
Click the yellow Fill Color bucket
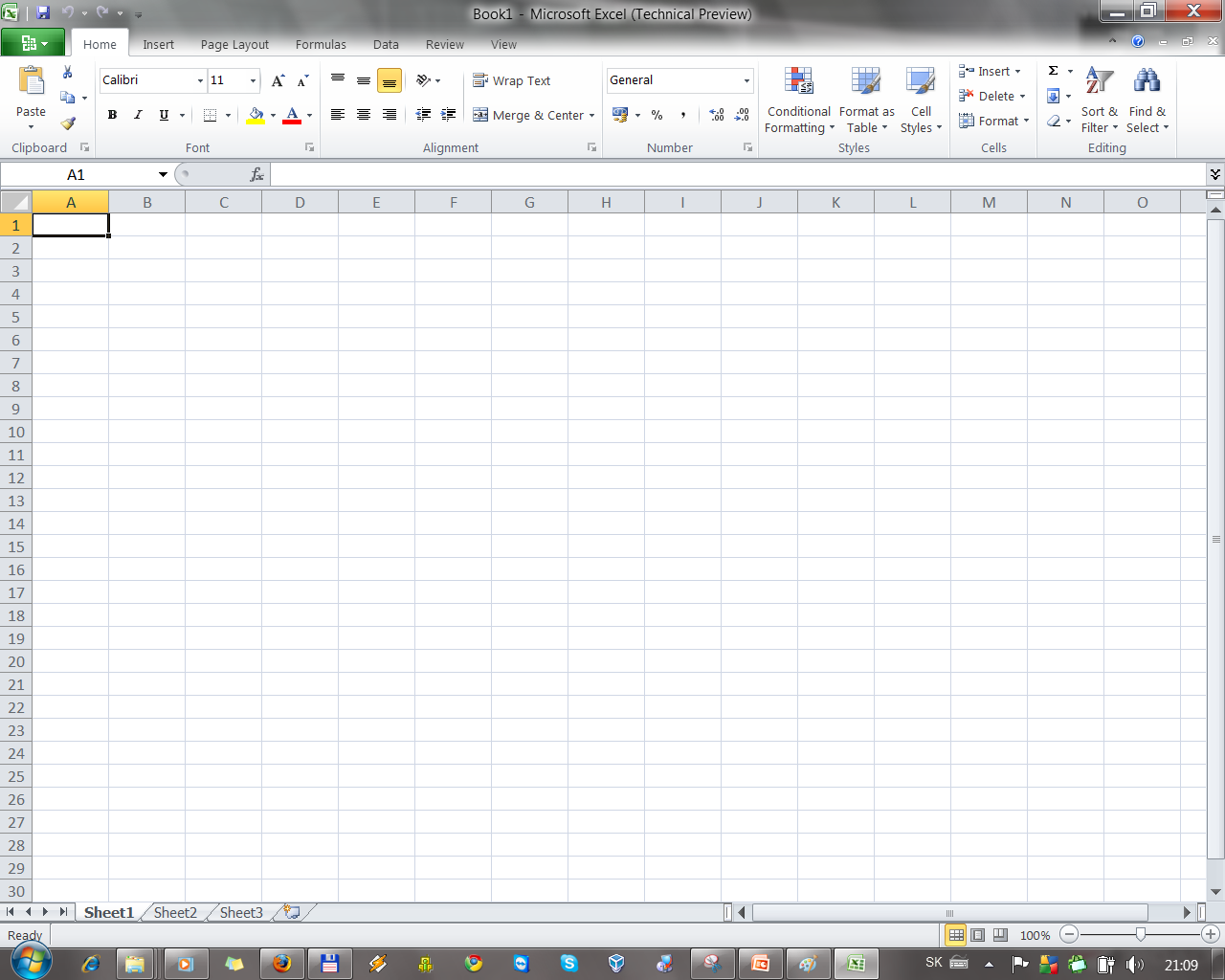click(x=256, y=115)
